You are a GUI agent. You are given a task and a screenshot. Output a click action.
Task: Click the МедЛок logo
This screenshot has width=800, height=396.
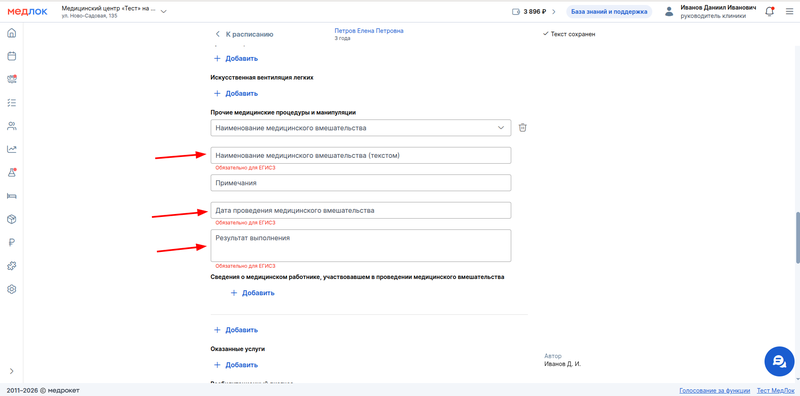[27, 11]
